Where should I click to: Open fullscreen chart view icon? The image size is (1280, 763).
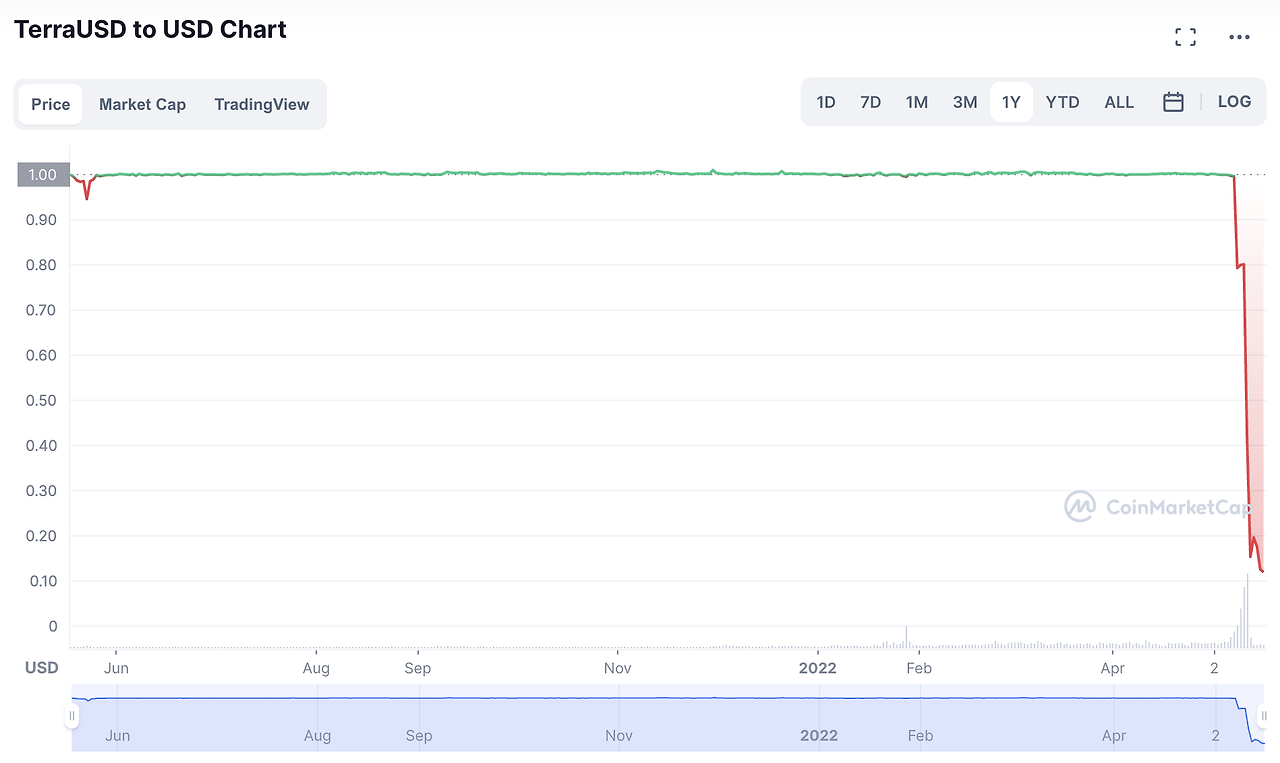click(1185, 37)
